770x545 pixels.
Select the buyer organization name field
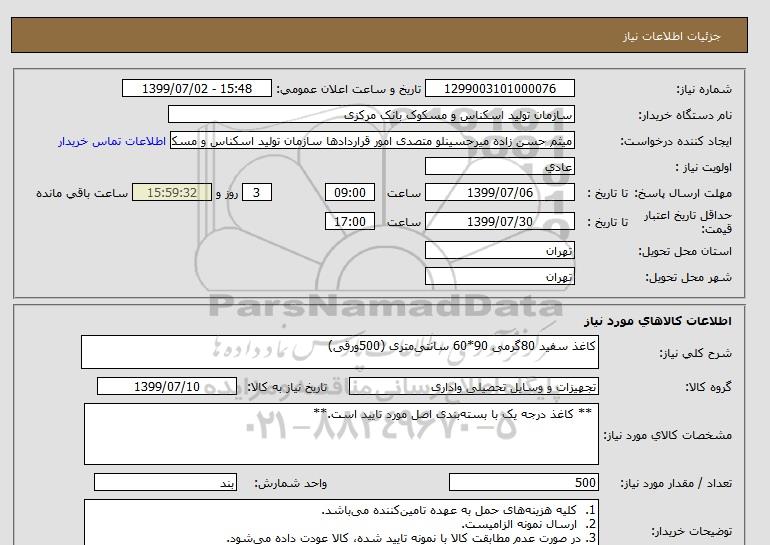pos(371,114)
